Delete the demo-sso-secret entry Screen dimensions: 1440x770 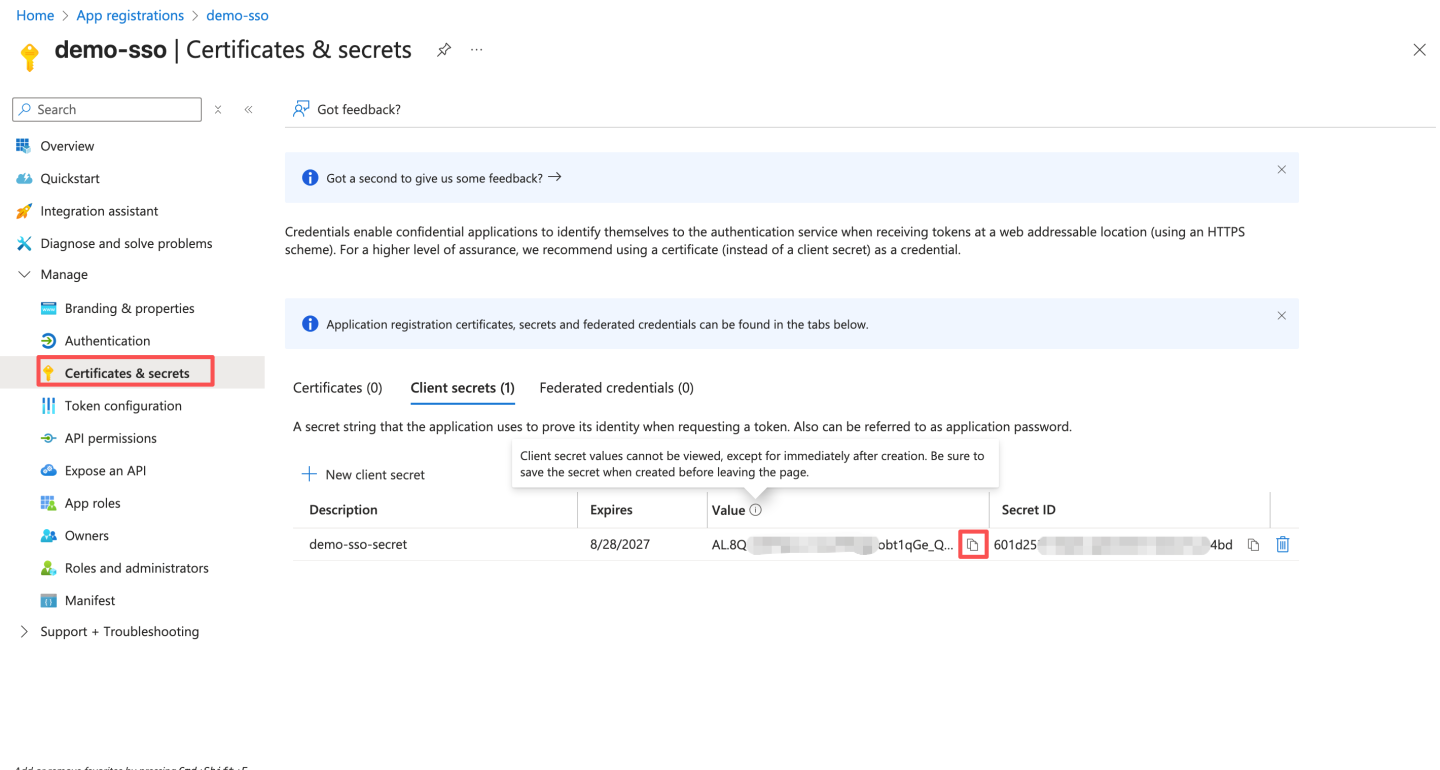pyautogui.click(x=1283, y=545)
